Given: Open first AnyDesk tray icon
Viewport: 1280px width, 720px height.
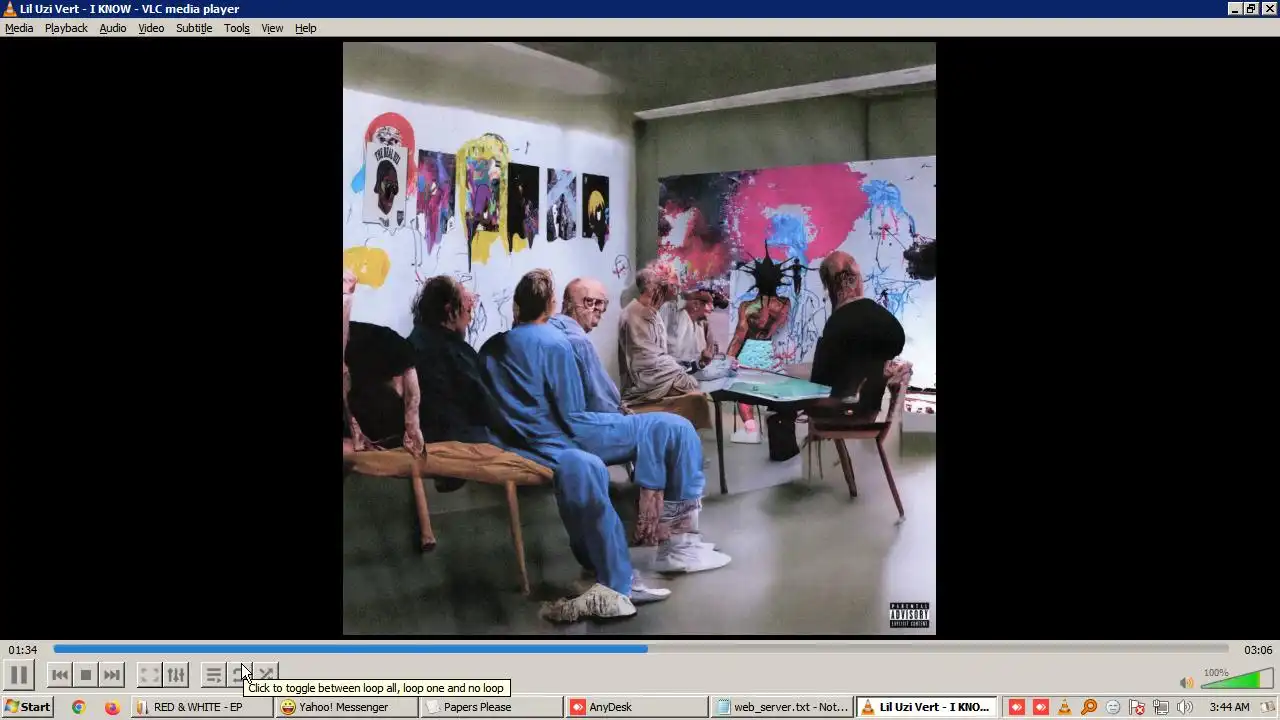Looking at the screenshot, I should point(1017,707).
